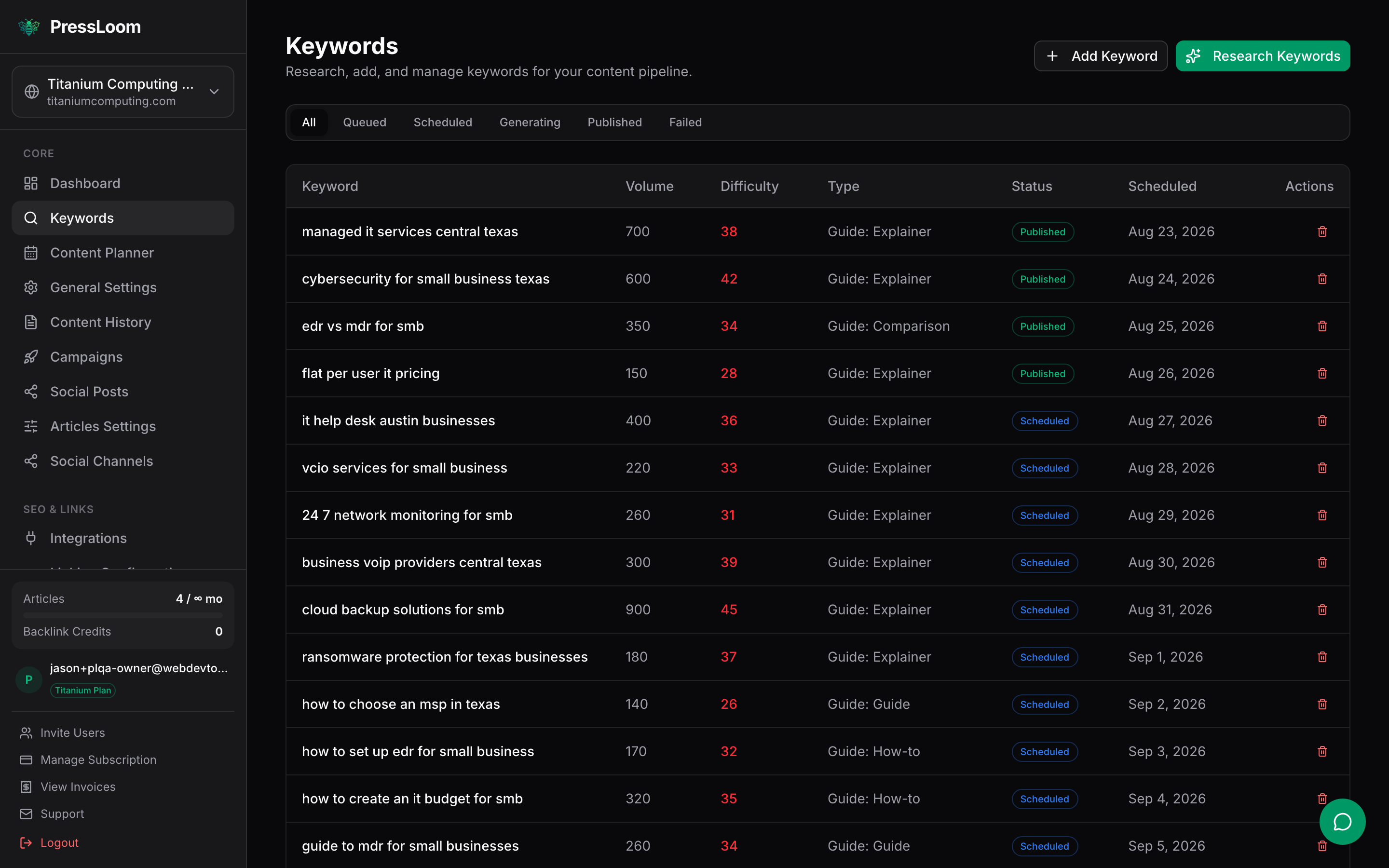Image resolution: width=1389 pixels, height=868 pixels.
Task: Select Keywords in the sidebar
Action: click(123, 218)
